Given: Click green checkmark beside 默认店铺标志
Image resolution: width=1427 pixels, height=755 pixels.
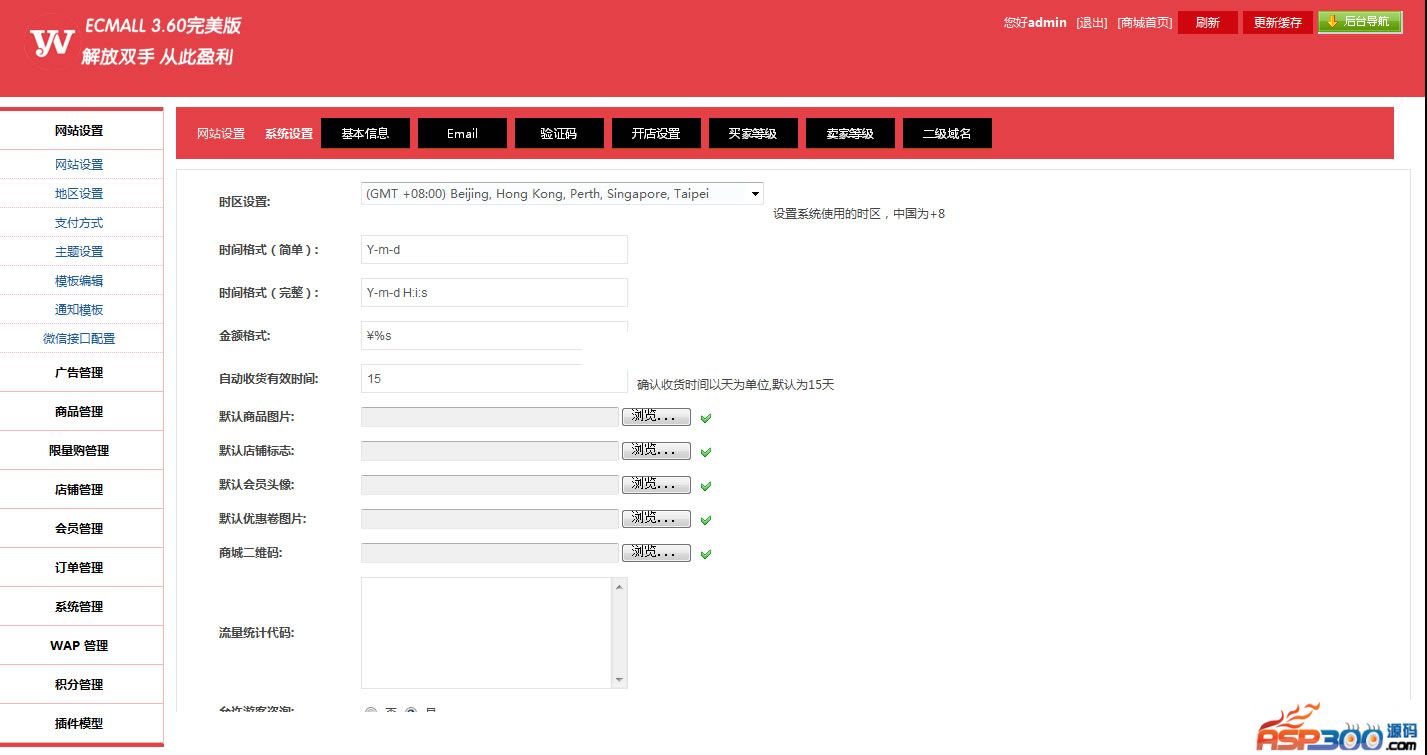Looking at the screenshot, I should click(706, 452).
